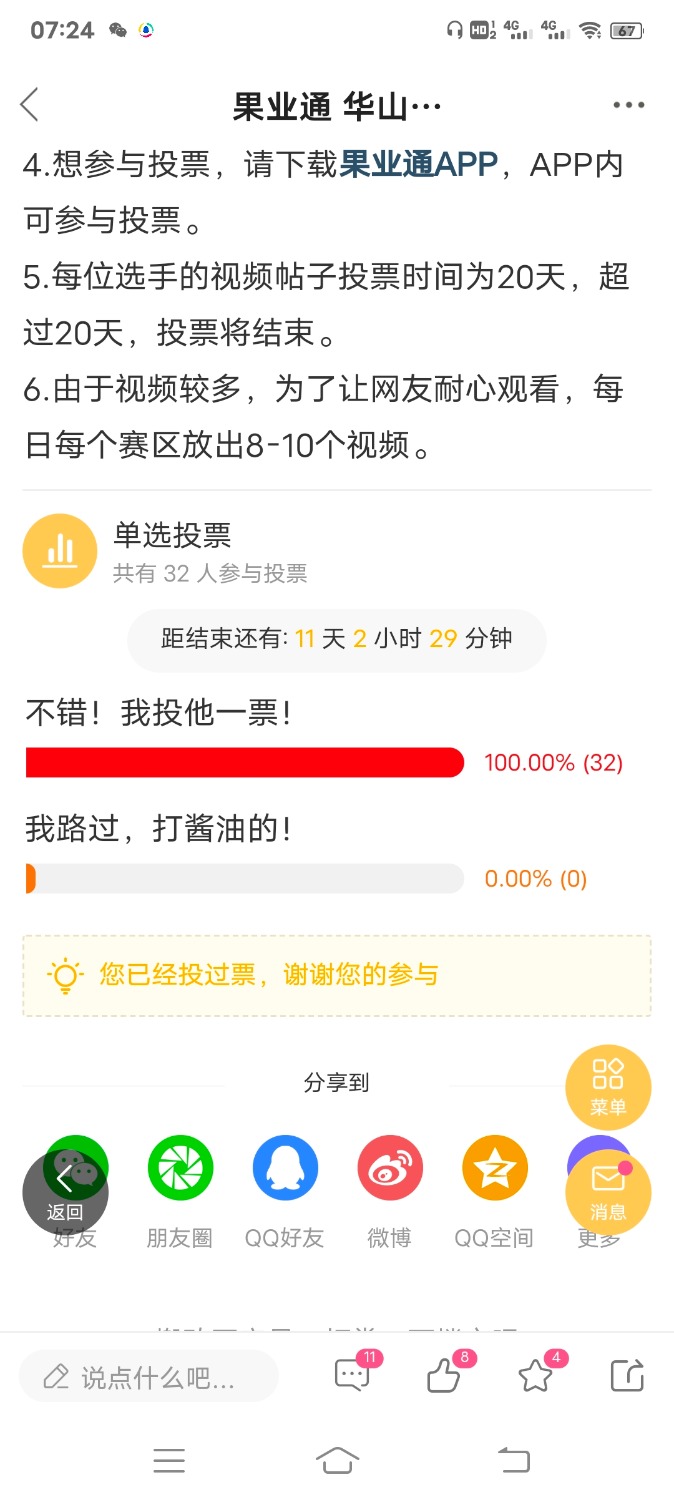Tap the 说点什么吧 comment input field
The width and height of the screenshot is (674, 1500).
click(149, 1377)
